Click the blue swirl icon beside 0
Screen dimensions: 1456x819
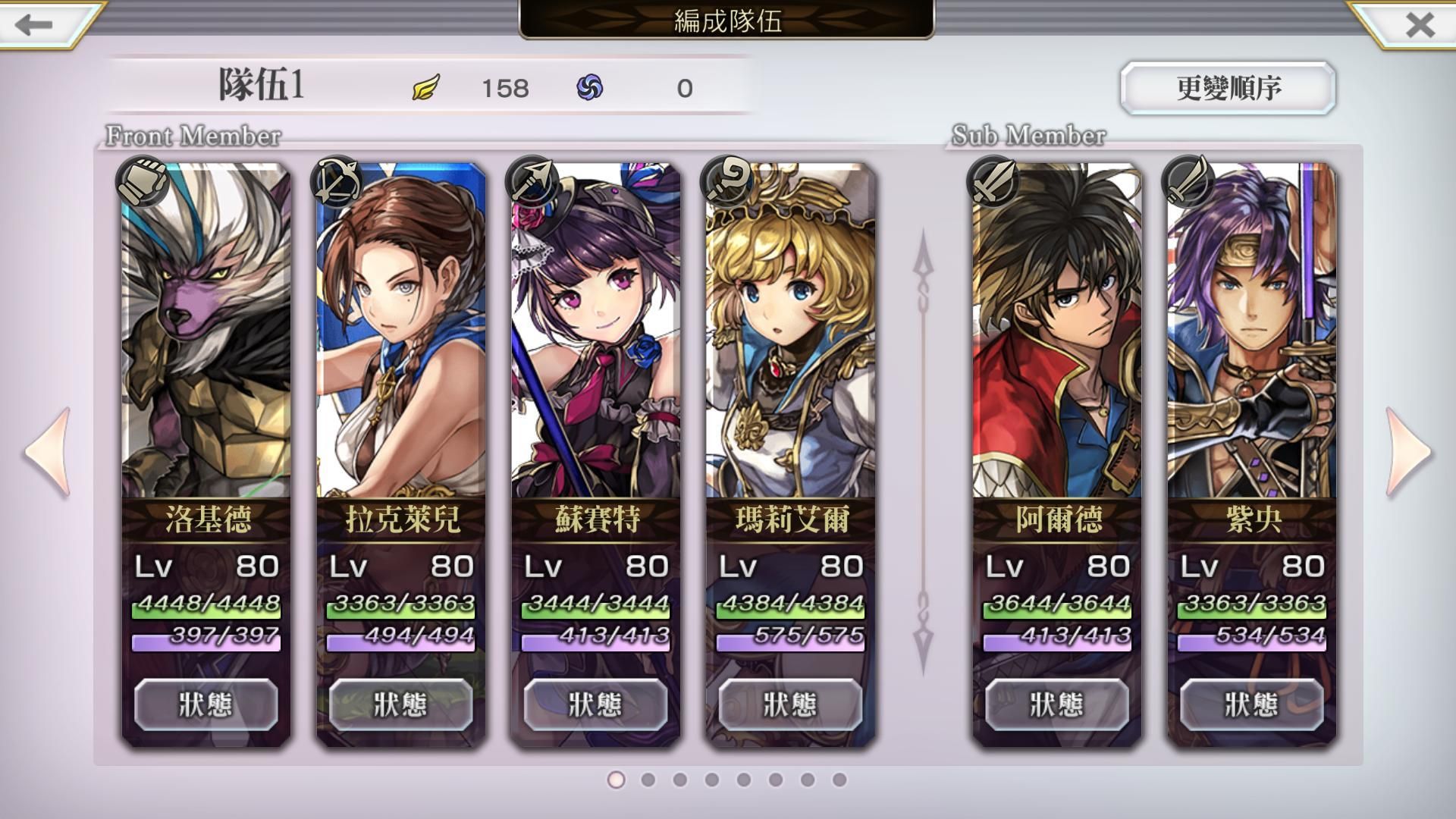click(589, 87)
